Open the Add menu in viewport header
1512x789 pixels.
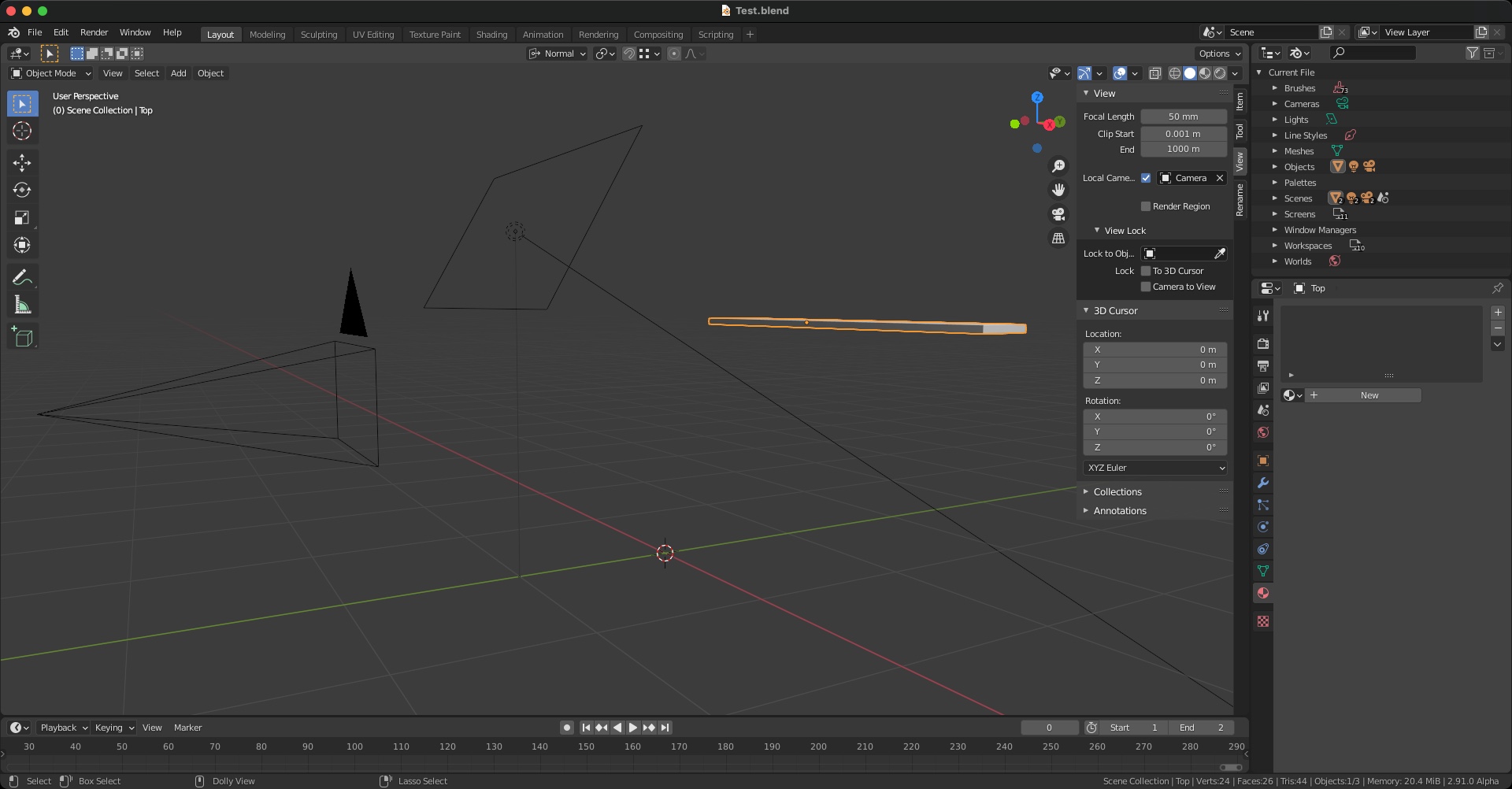click(179, 73)
